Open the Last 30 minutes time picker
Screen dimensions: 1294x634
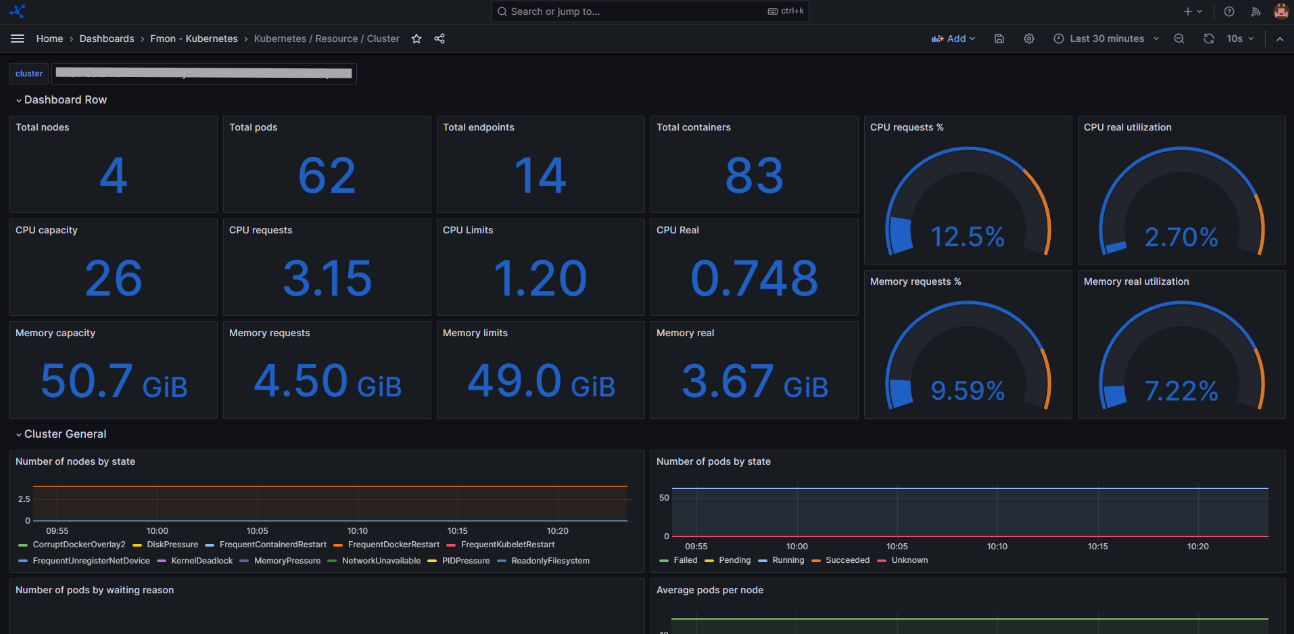click(x=1106, y=39)
